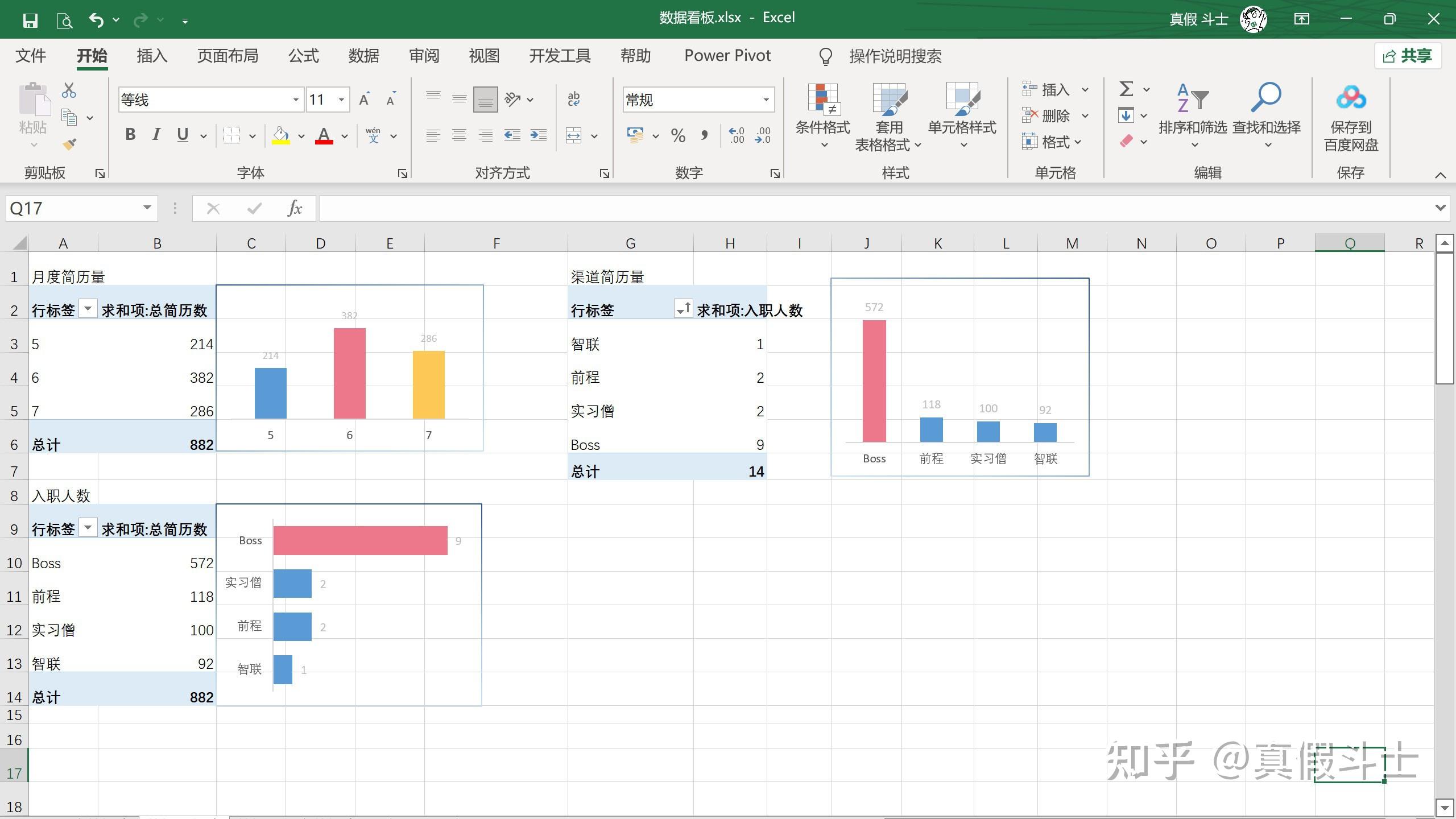Click the Save disk icon in title bar
This screenshot has width=1456, height=819.
pyautogui.click(x=30, y=20)
